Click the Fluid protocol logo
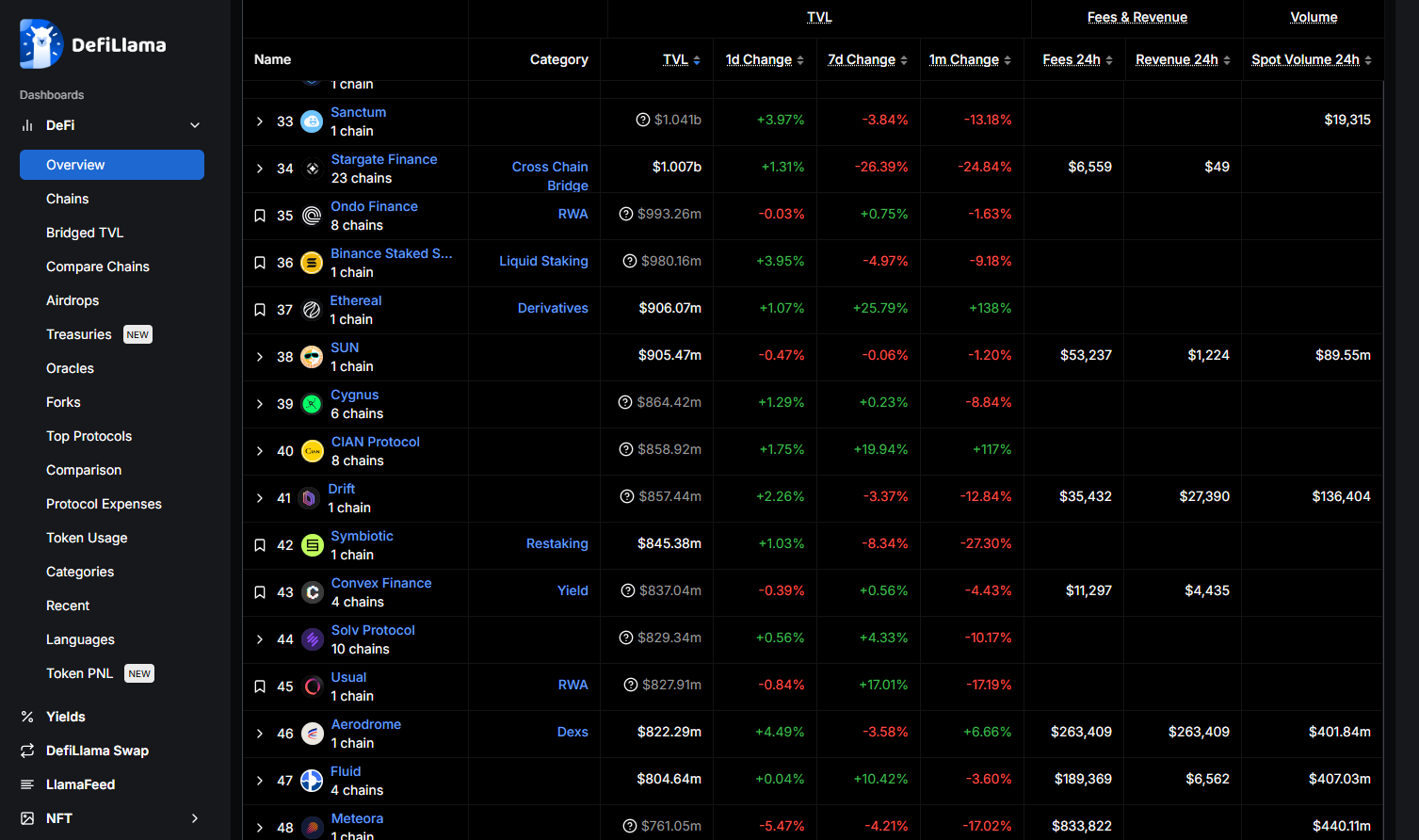This screenshot has width=1419, height=840. pyautogui.click(x=312, y=781)
